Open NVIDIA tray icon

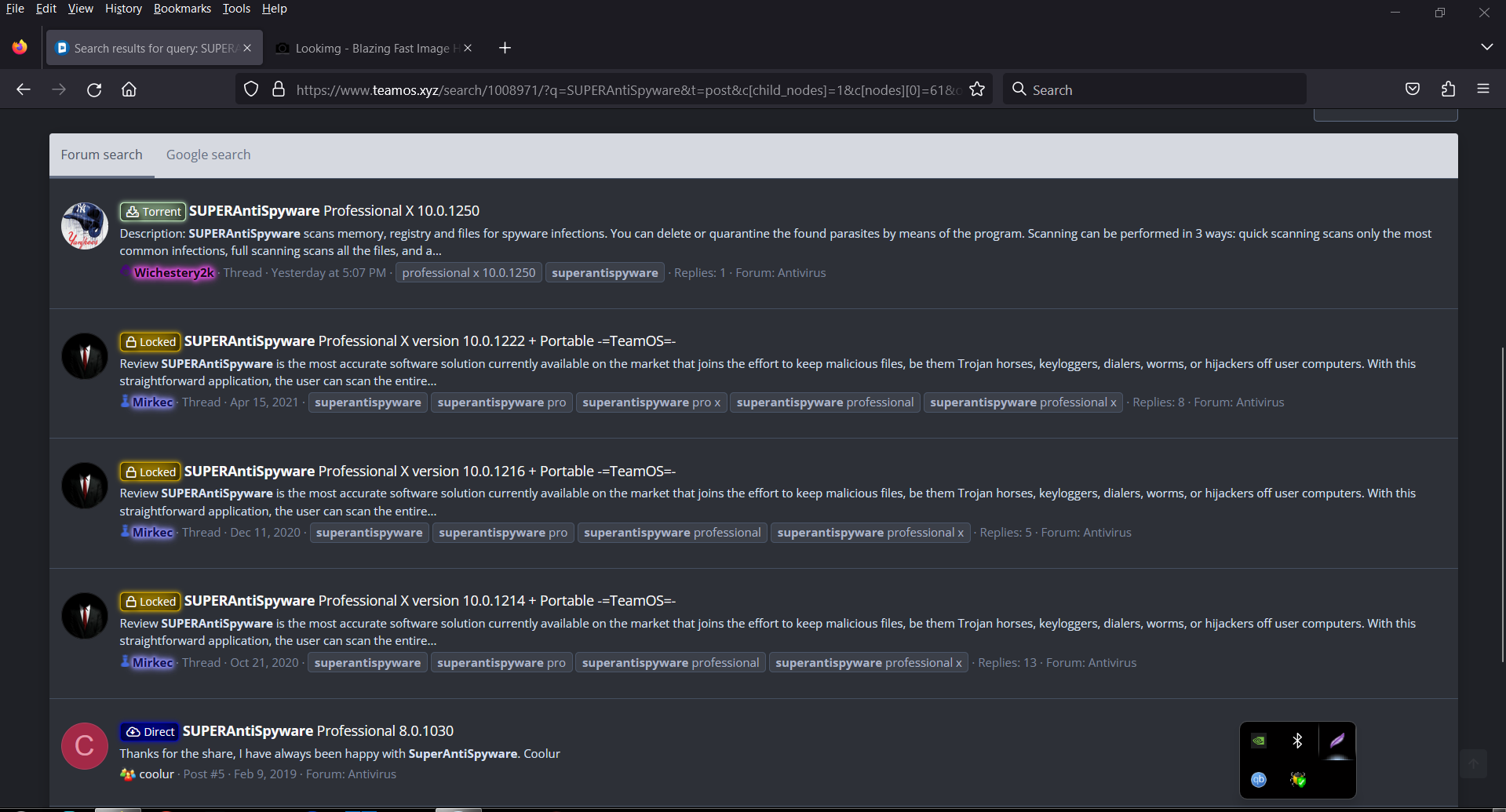pyautogui.click(x=1259, y=741)
